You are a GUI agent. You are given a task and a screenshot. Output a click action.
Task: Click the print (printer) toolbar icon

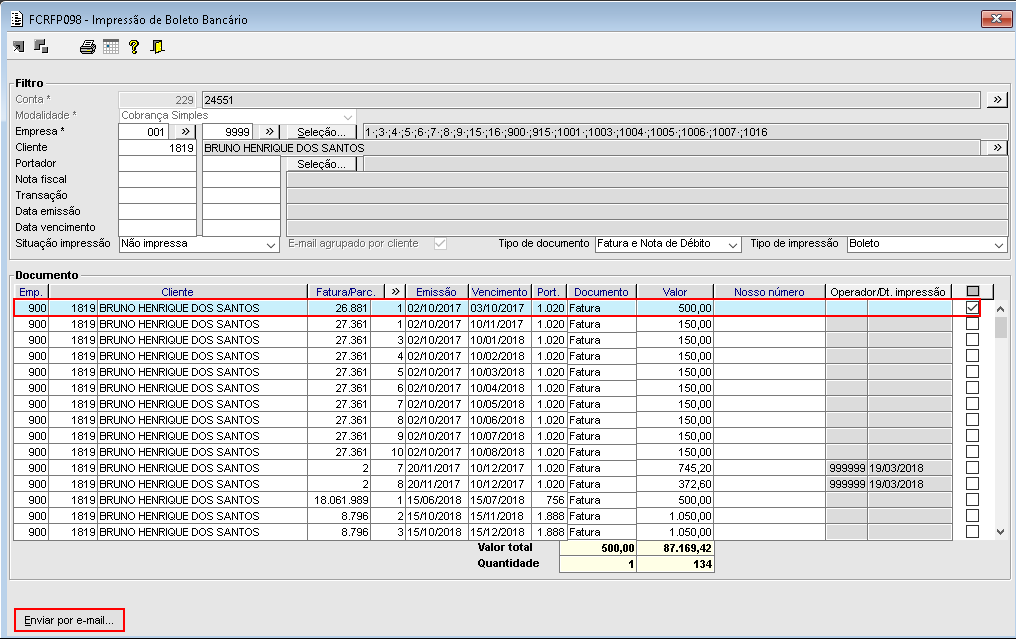pos(87,47)
